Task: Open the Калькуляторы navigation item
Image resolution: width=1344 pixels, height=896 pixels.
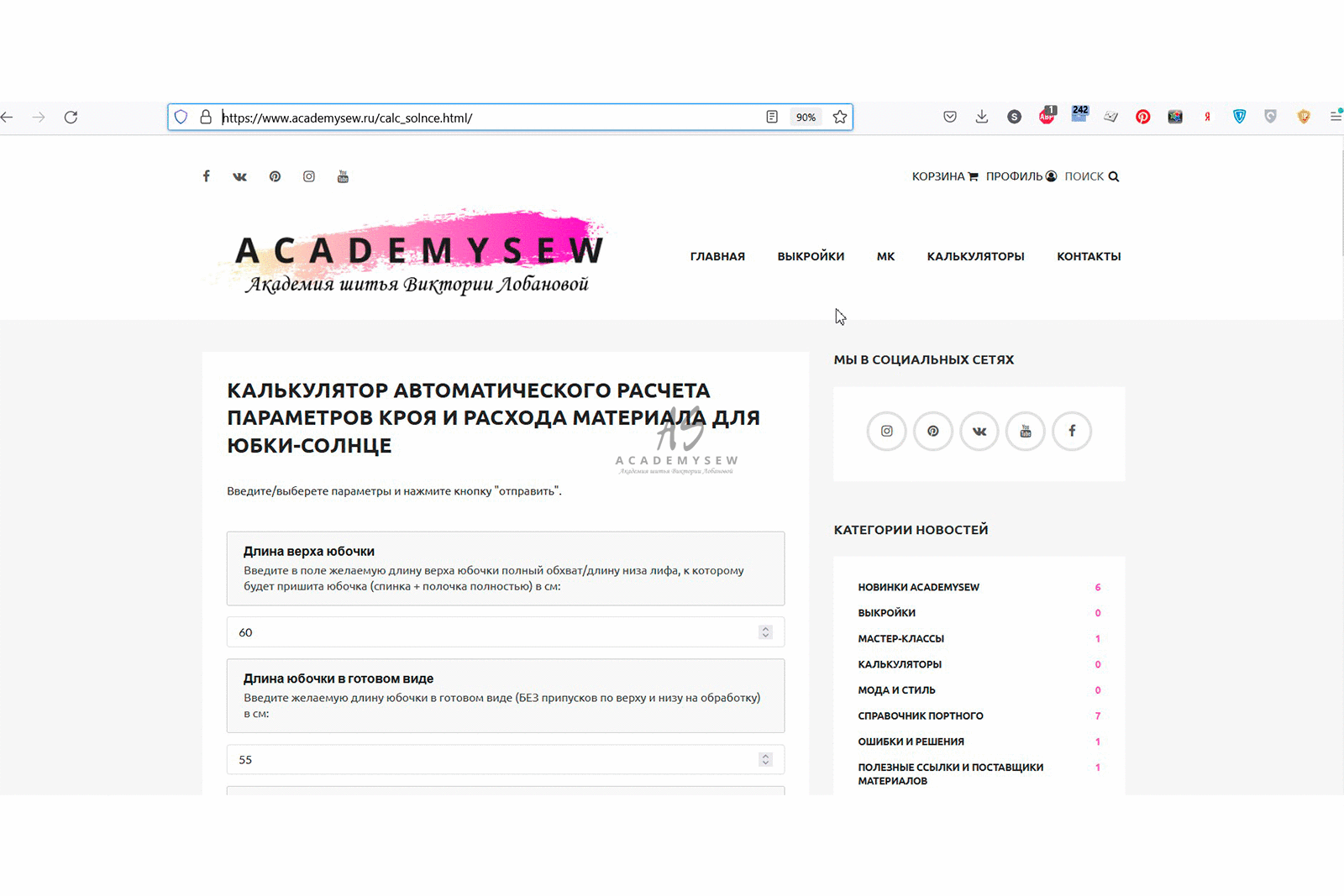Action: coord(975,256)
